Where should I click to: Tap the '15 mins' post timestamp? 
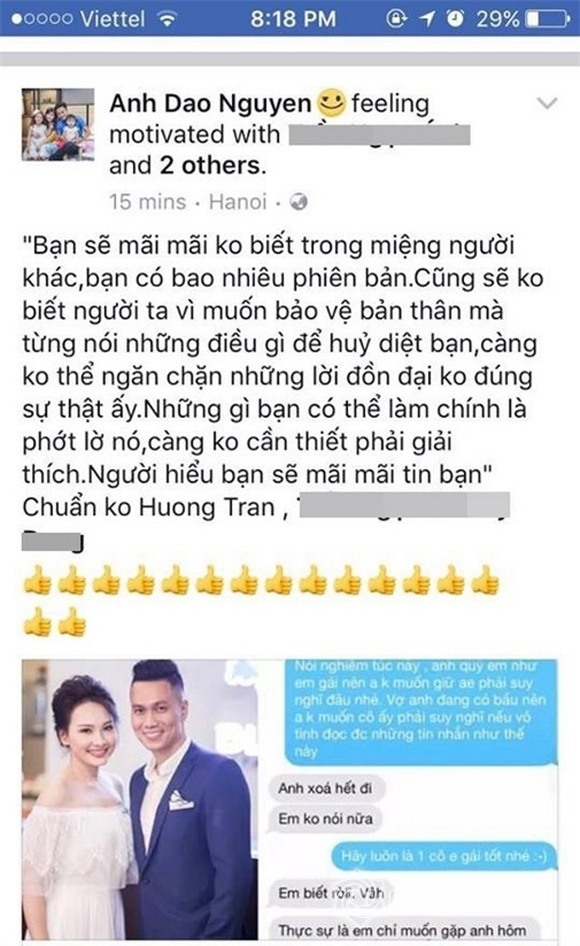tap(147, 202)
